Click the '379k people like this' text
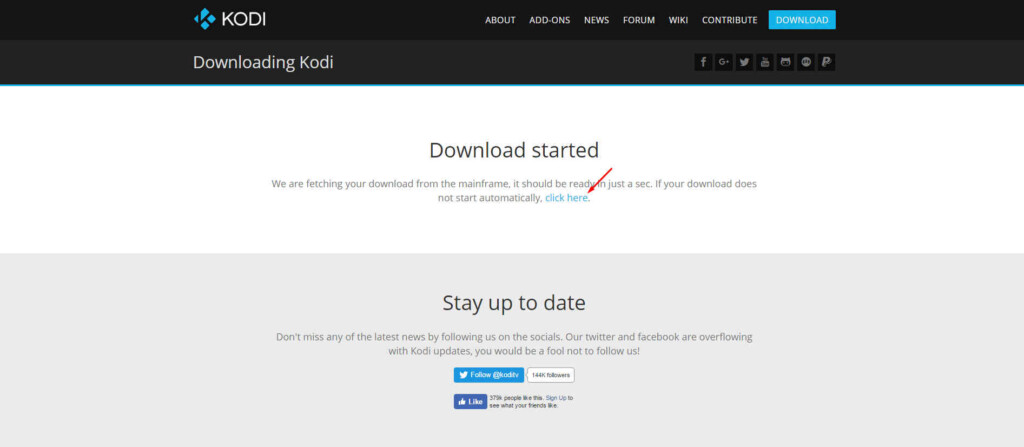This screenshot has width=1024, height=447. click(x=517, y=397)
